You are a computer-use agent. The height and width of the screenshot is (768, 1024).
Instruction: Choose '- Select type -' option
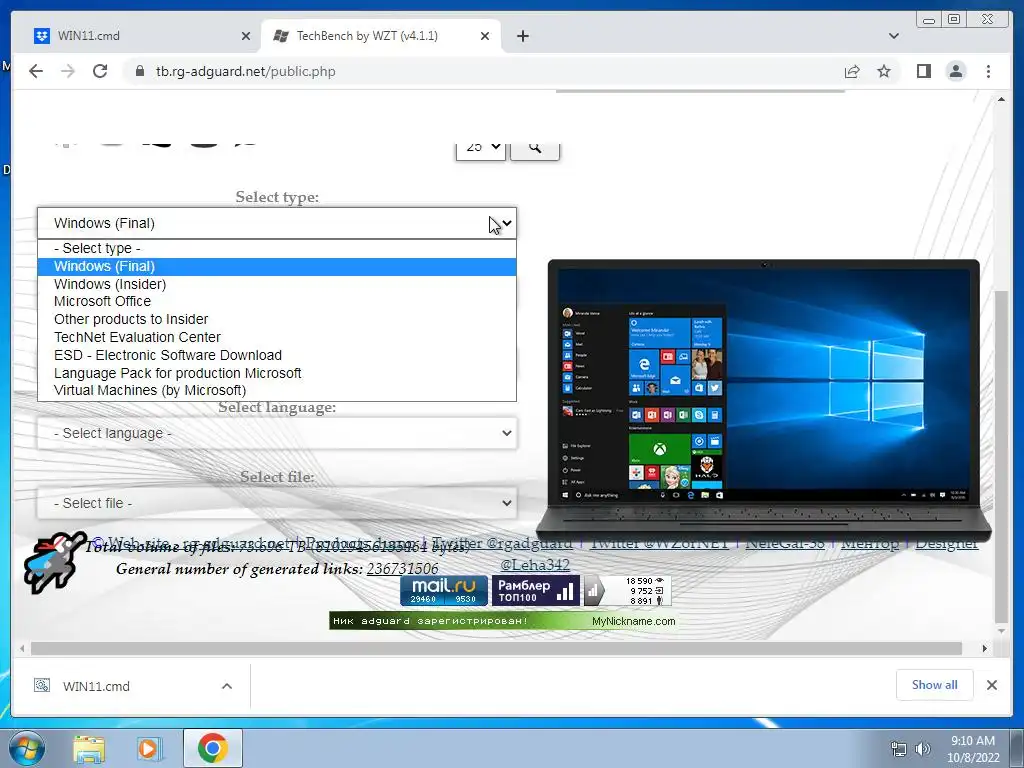tap(277, 248)
